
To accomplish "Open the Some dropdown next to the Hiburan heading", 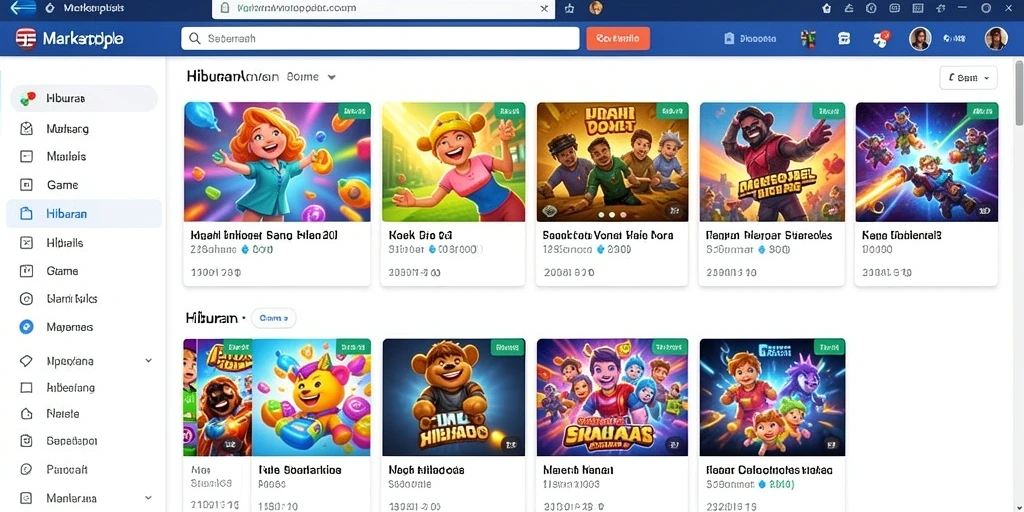I will coord(312,77).
